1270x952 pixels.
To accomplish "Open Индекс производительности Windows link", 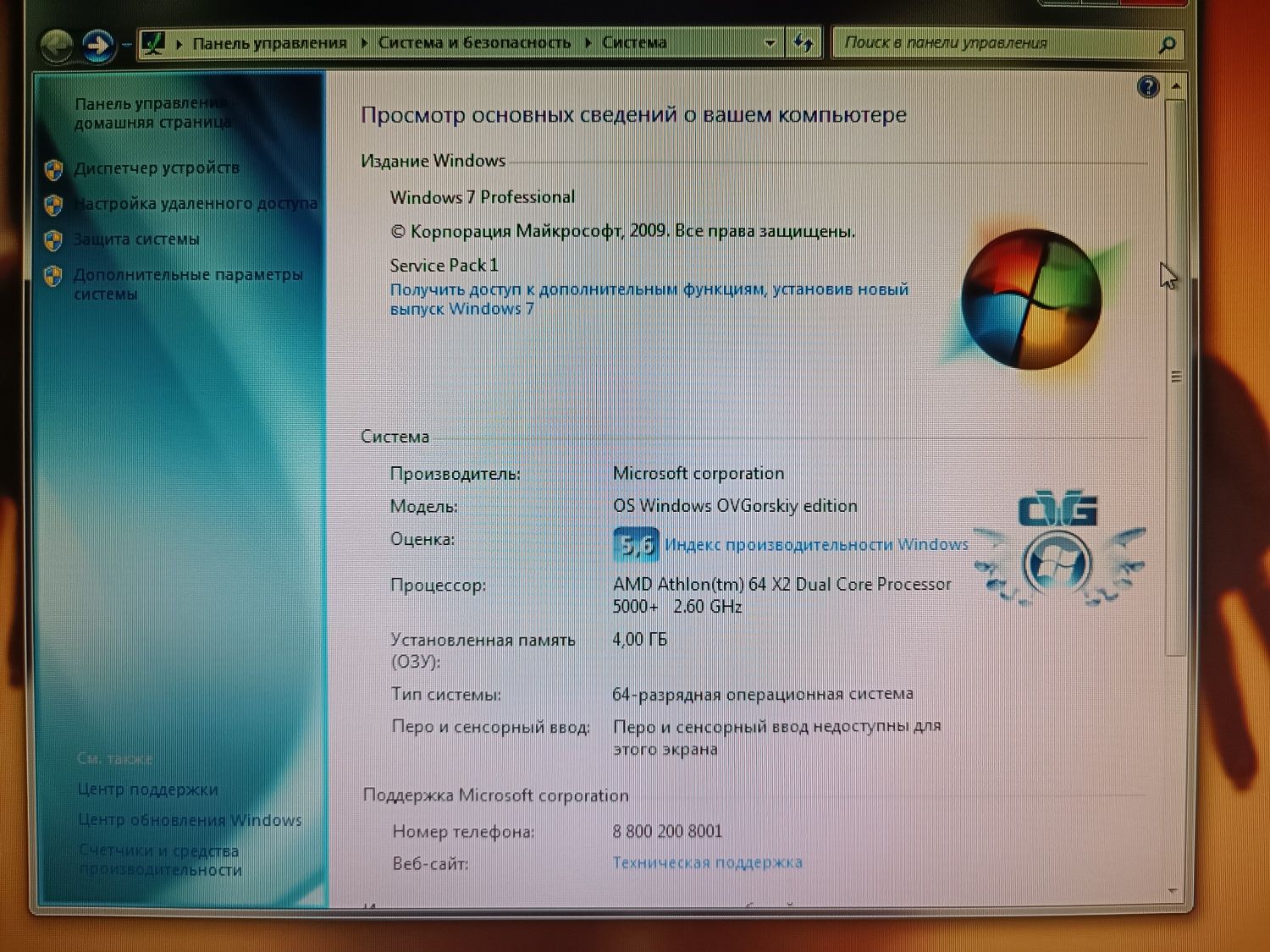I will pyautogui.click(x=816, y=544).
